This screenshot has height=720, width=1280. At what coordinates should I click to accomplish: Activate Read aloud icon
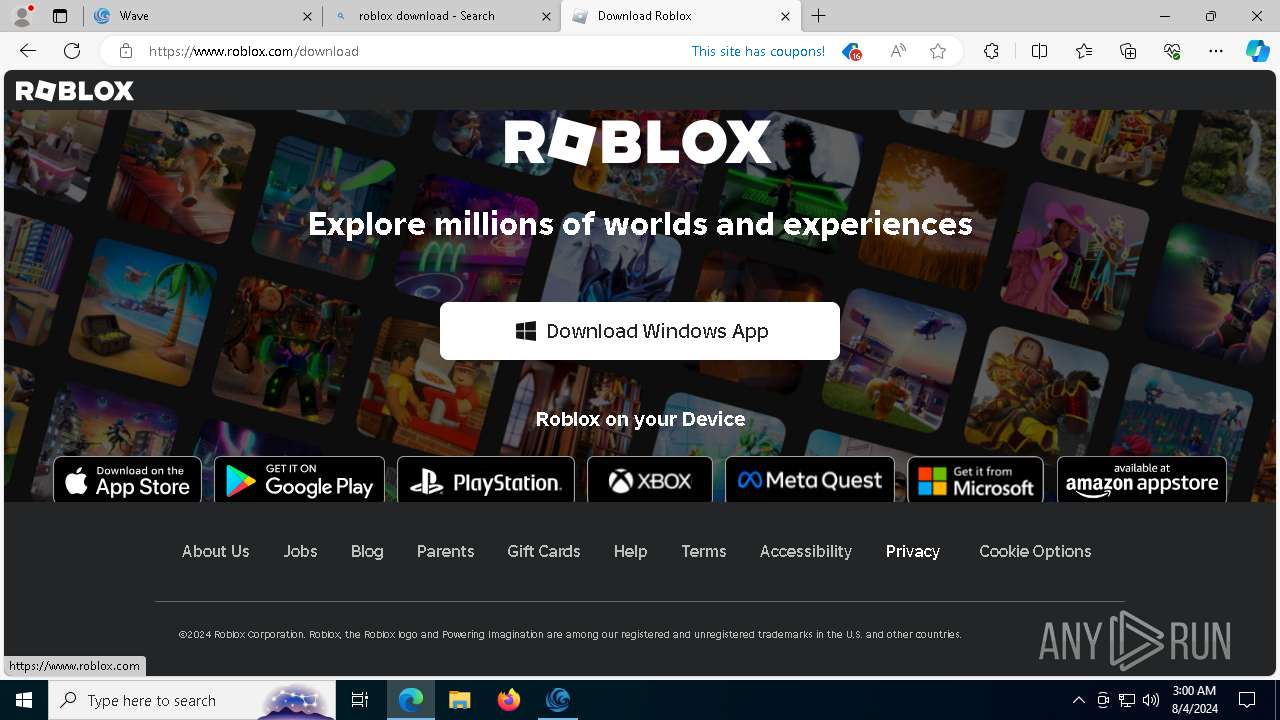tap(898, 51)
